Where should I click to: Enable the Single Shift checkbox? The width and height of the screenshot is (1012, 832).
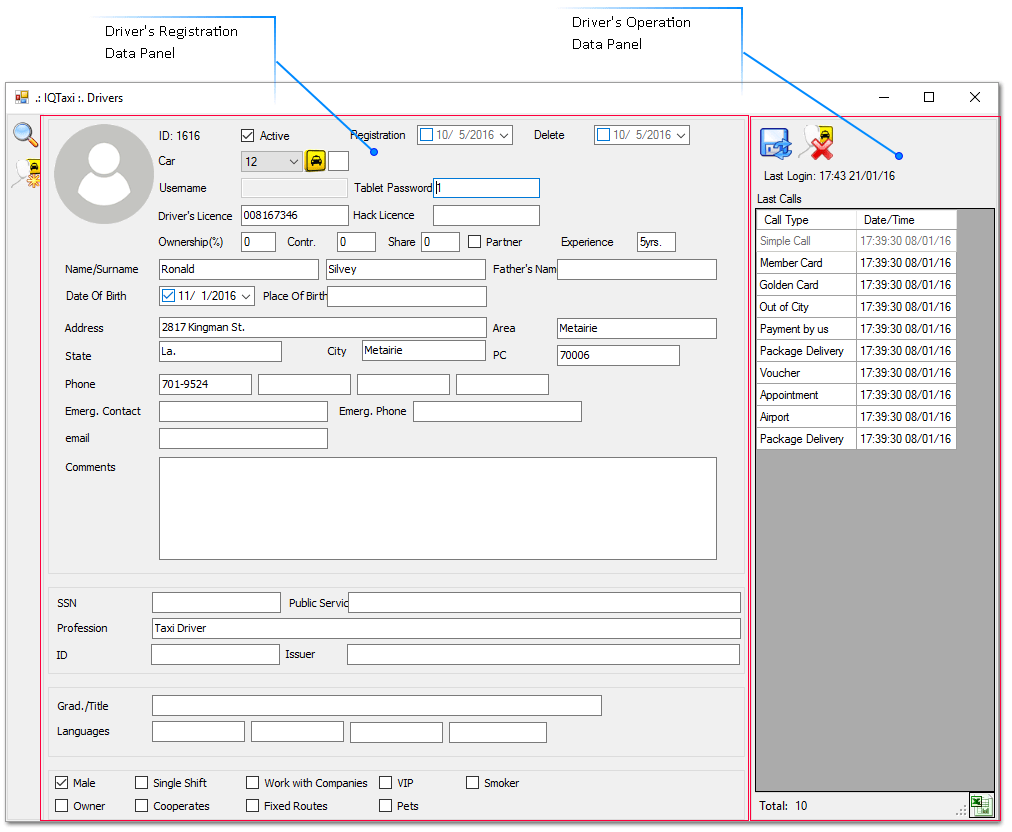point(141,782)
